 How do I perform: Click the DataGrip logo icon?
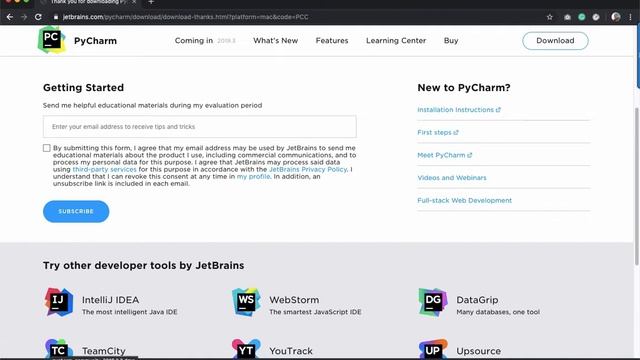pyautogui.click(x=433, y=302)
